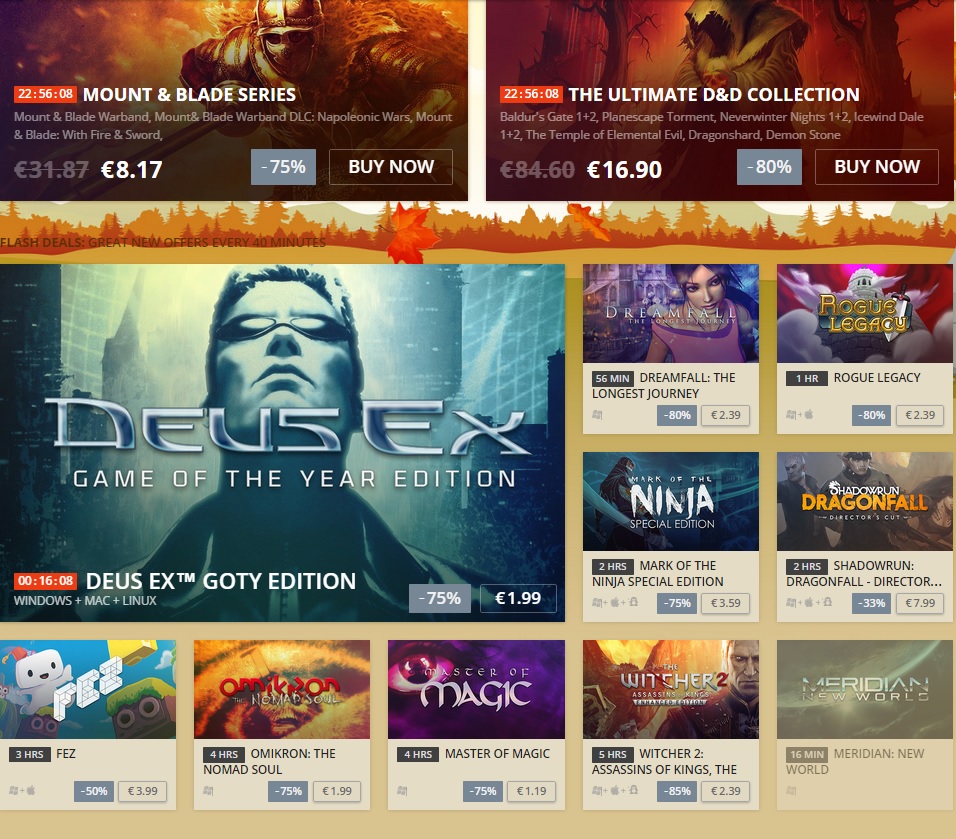Screen dimensions: 956x839
Task: Click the €1.99 price on Deus Ex
Action: 518,598
